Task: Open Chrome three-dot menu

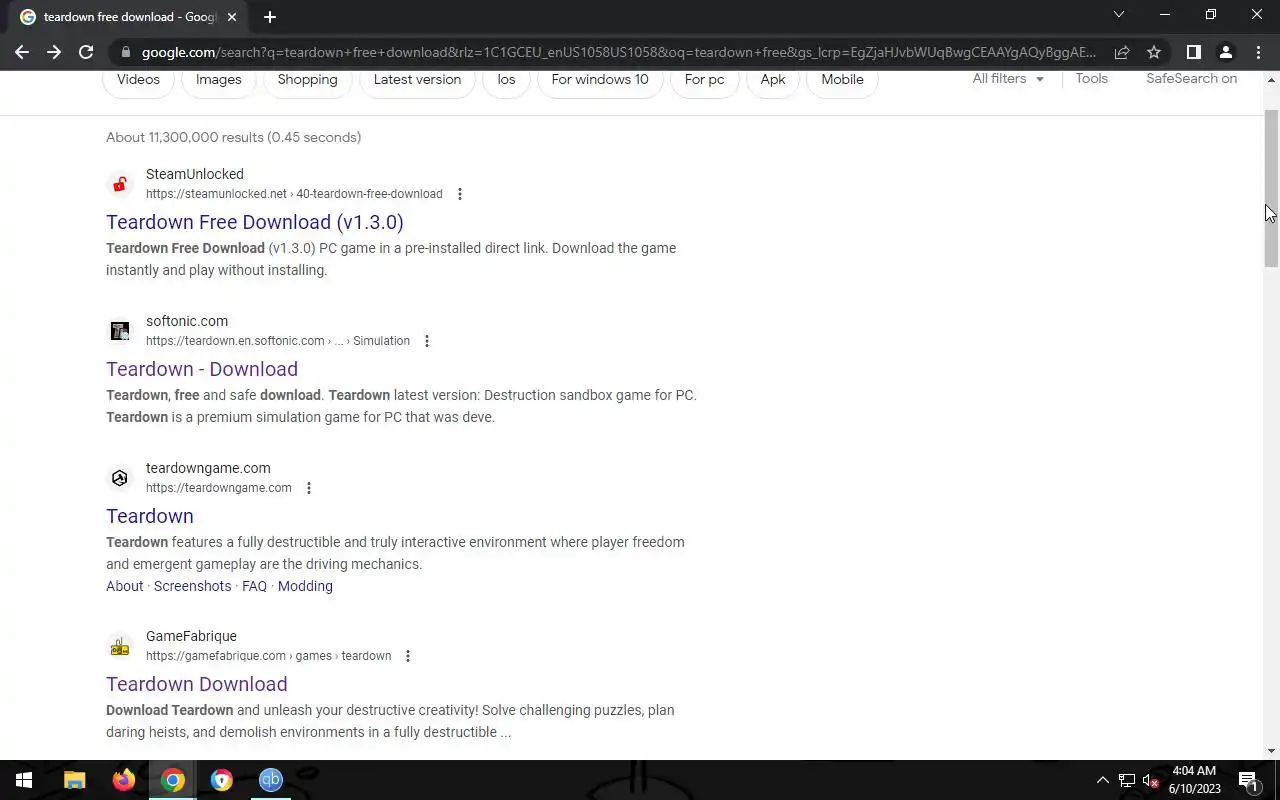Action: point(1258,52)
